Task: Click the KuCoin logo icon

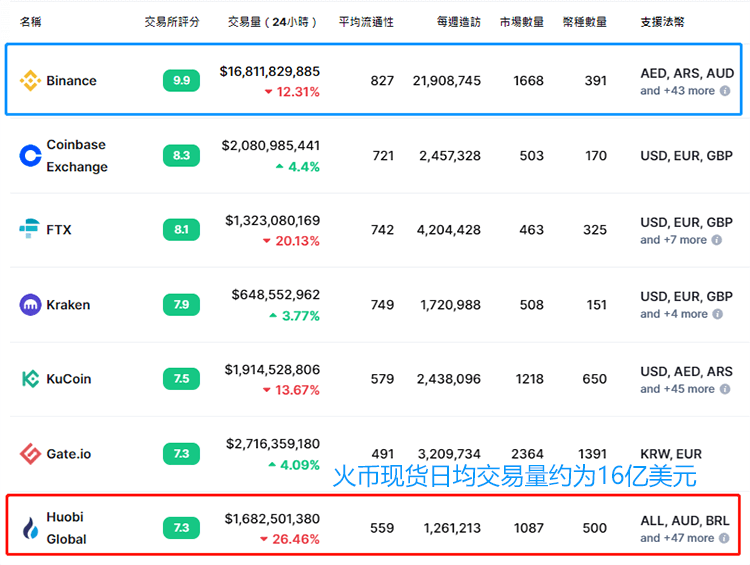Action: click(x=30, y=378)
